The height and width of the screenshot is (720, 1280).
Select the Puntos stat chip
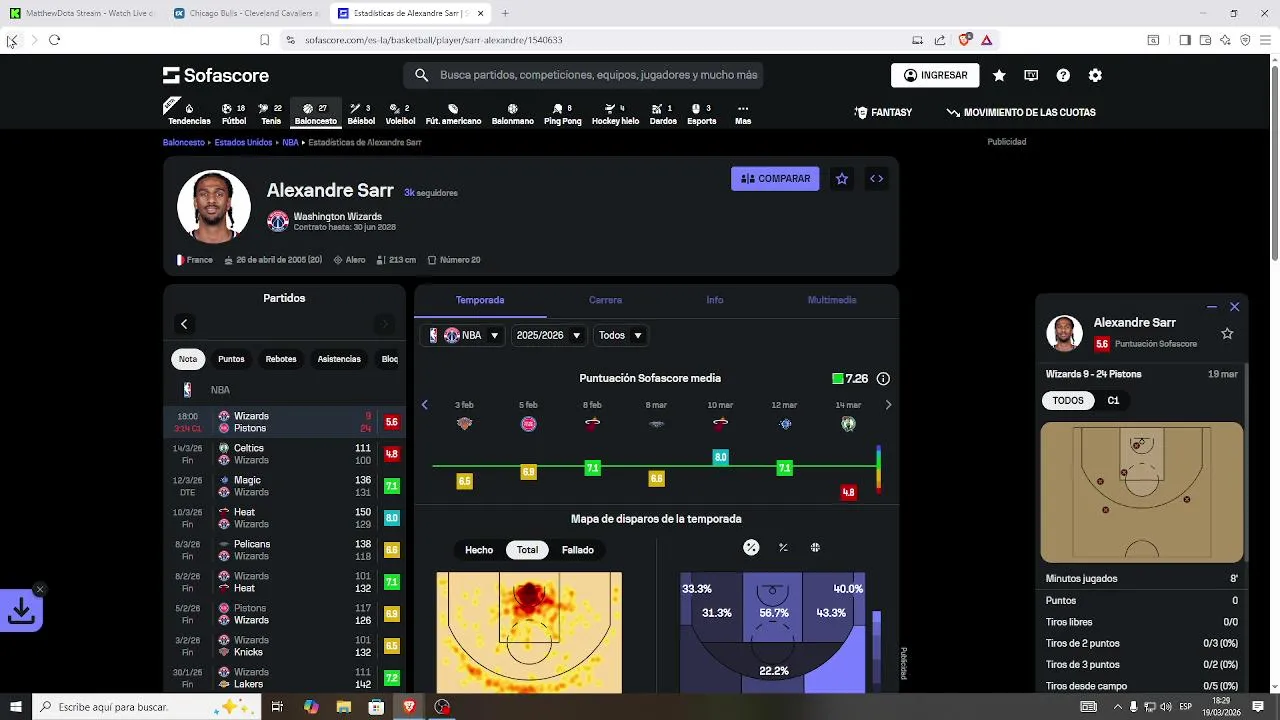[231, 359]
